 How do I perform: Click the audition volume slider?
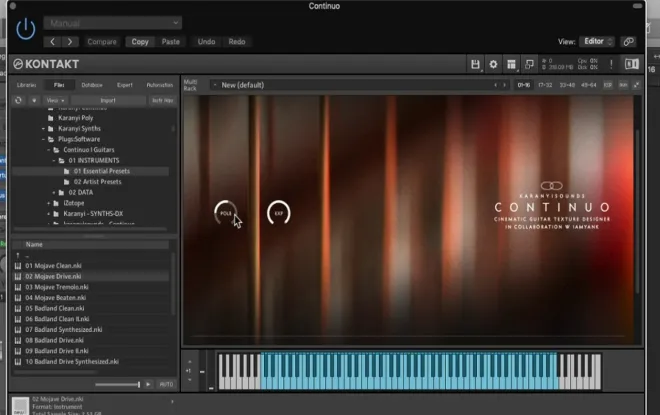[117, 384]
